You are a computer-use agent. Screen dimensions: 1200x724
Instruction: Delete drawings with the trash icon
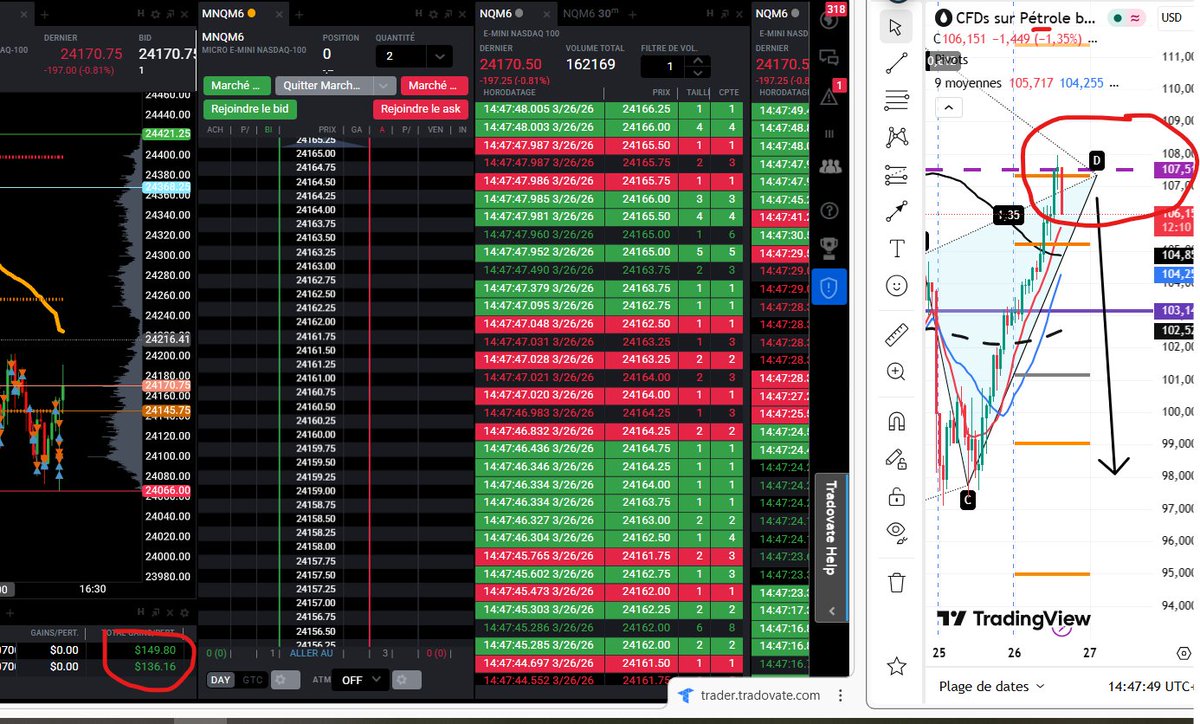[x=896, y=582]
